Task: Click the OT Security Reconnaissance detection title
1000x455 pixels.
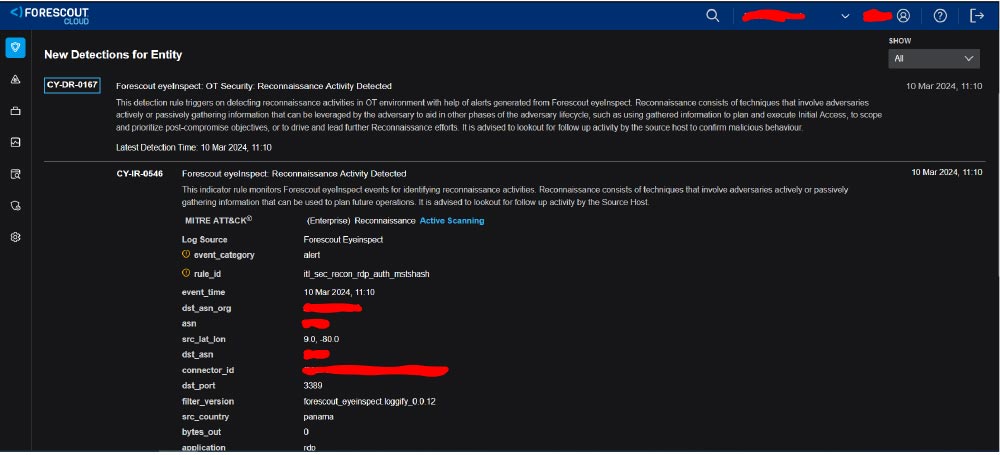Action: point(254,86)
